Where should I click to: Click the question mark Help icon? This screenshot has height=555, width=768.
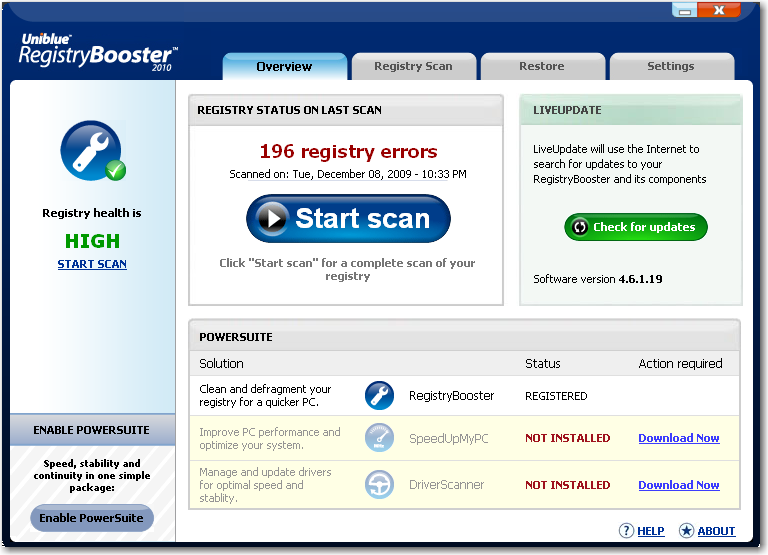[x=626, y=531]
